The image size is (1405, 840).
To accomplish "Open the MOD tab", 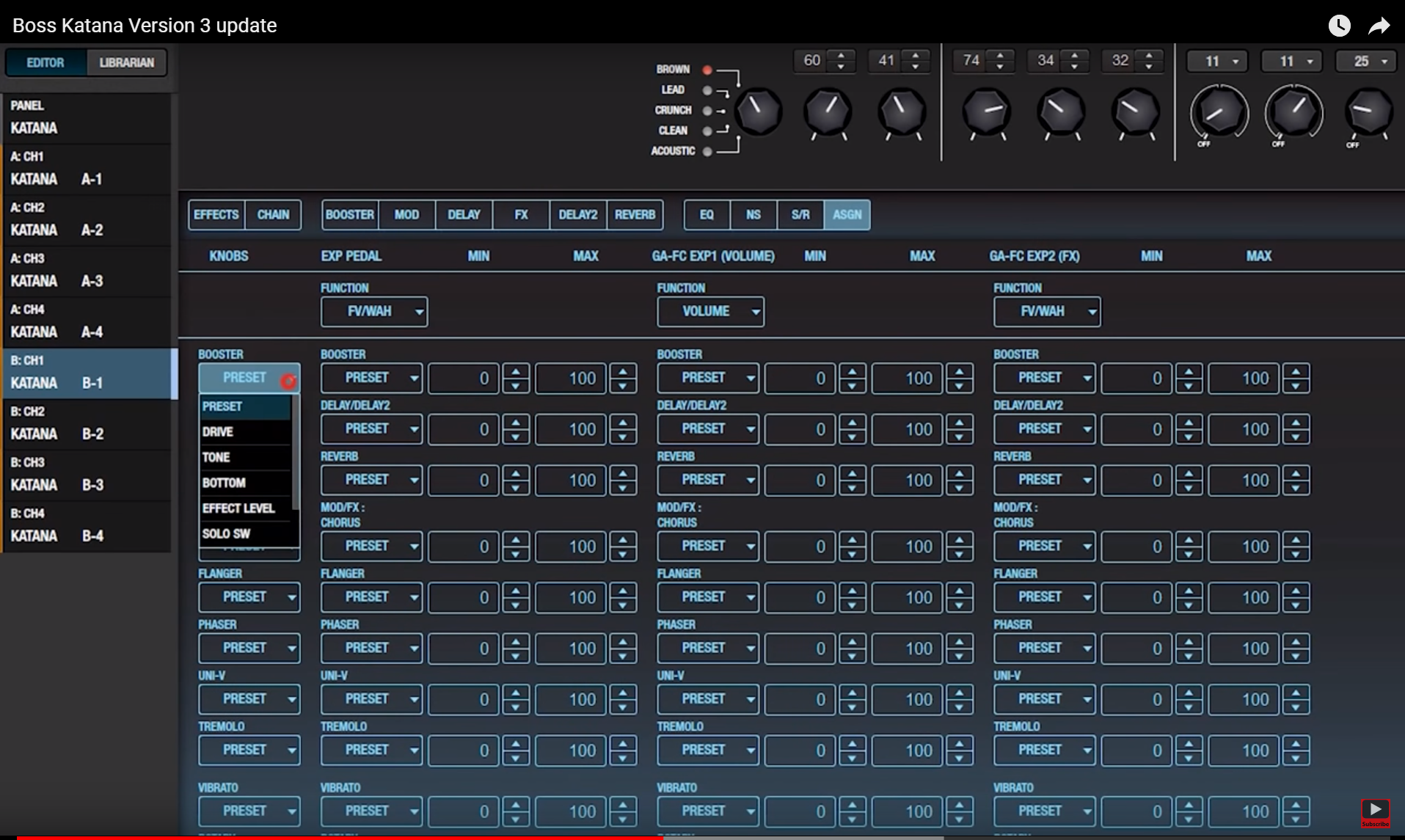I will click(407, 215).
